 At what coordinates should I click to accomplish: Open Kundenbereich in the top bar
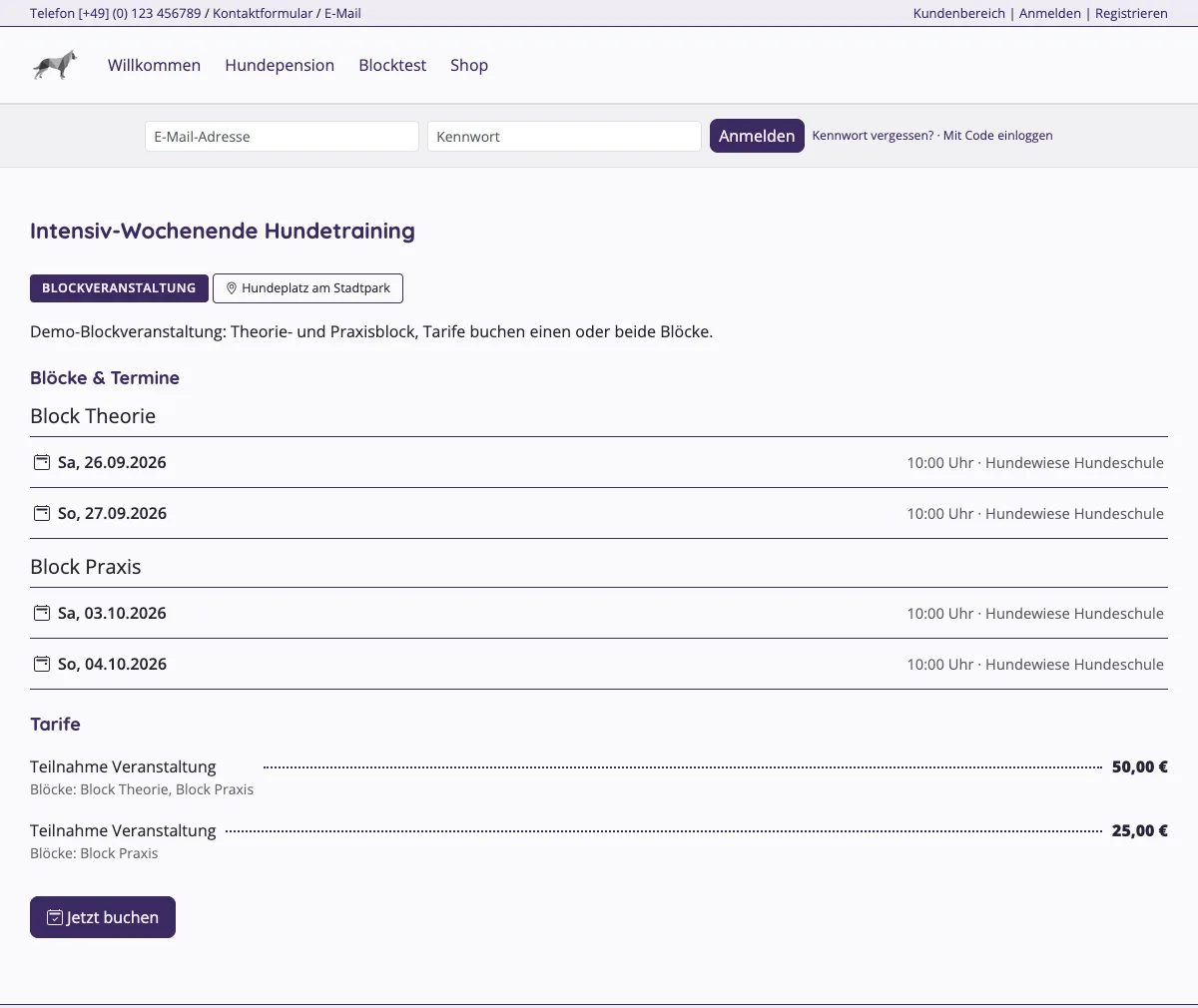click(959, 13)
